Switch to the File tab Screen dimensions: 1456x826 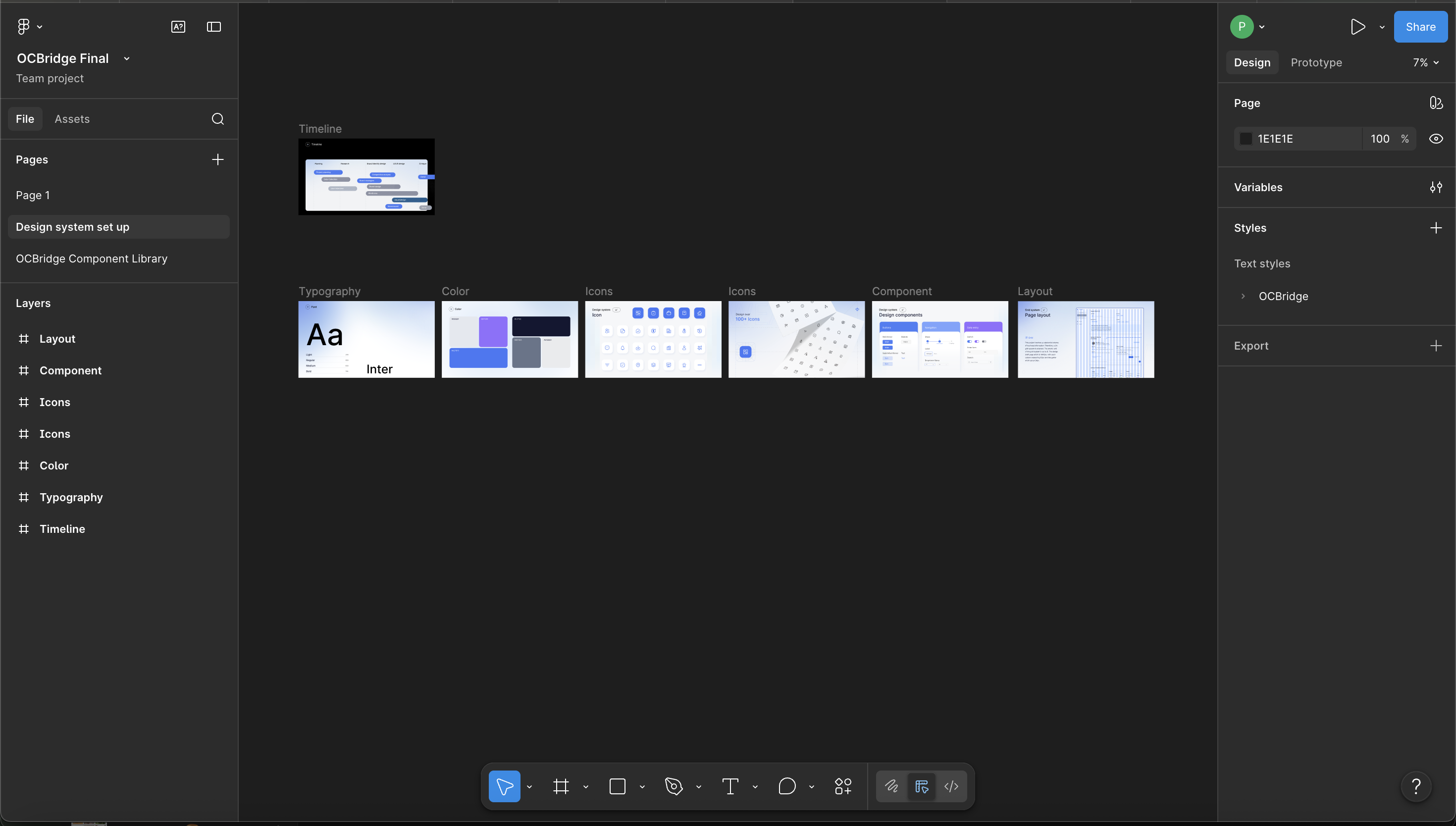point(25,118)
